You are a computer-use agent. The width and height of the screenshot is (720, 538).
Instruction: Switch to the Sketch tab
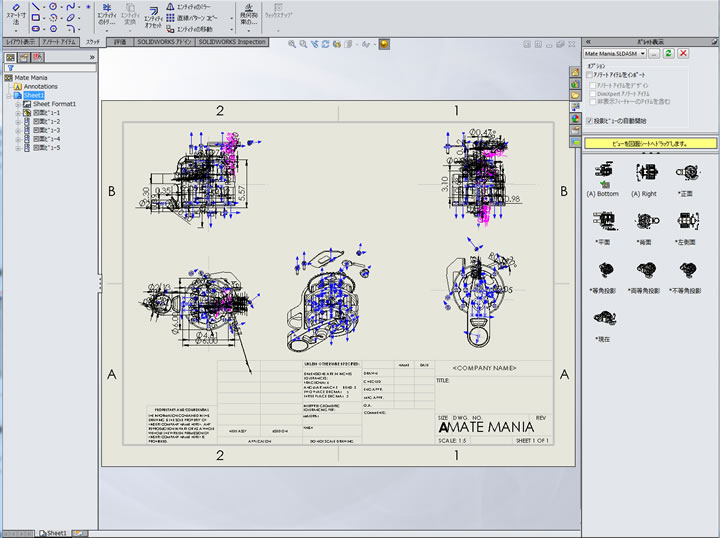click(92, 42)
